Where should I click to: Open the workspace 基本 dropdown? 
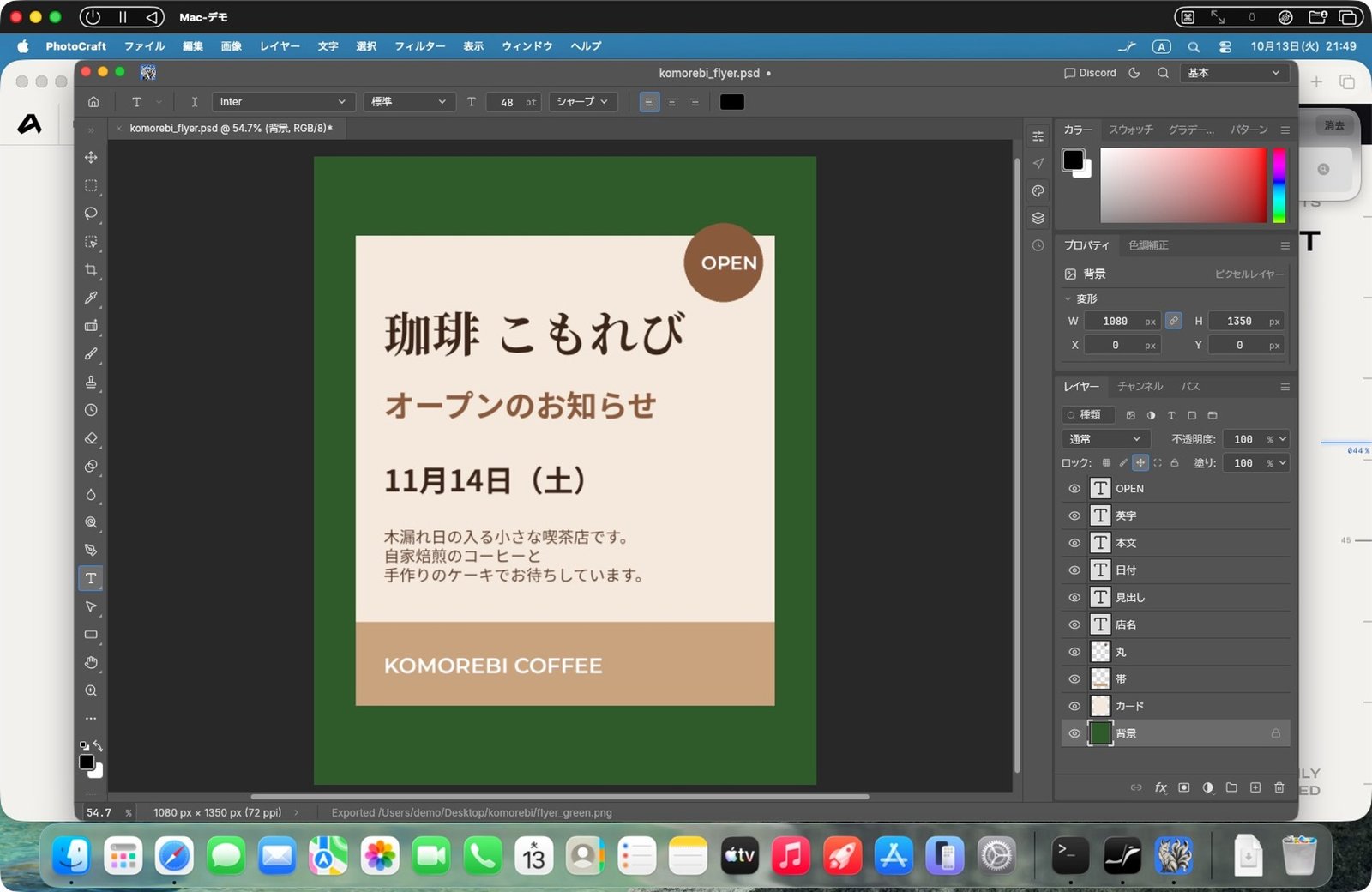tap(1234, 73)
